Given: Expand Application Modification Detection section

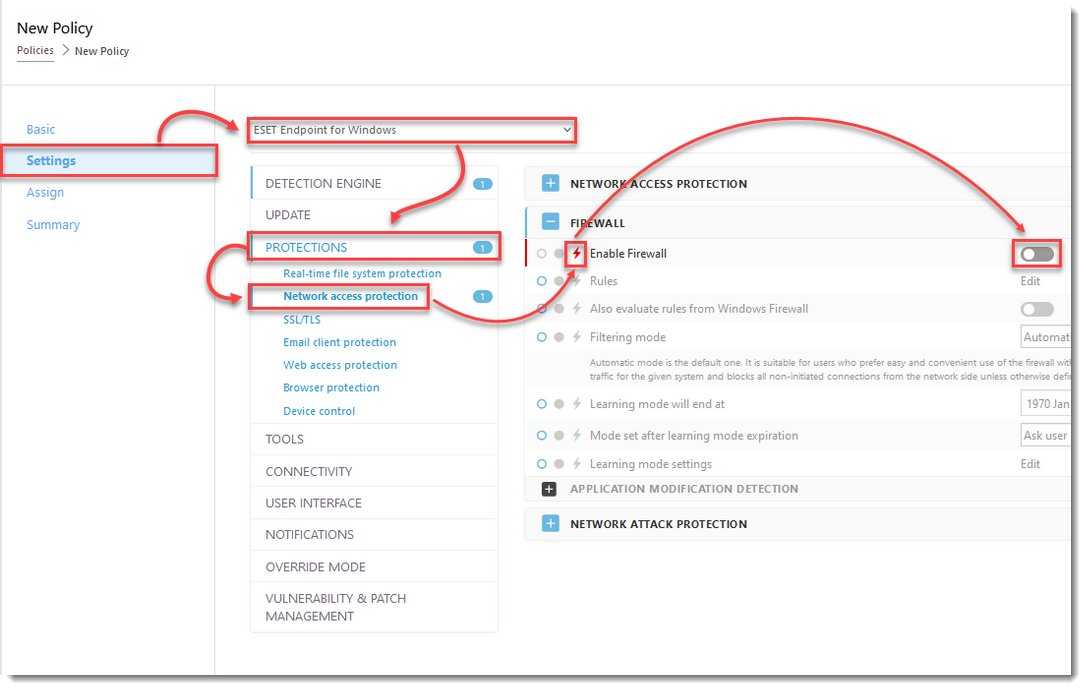Looking at the screenshot, I should click(x=549, y=489).
